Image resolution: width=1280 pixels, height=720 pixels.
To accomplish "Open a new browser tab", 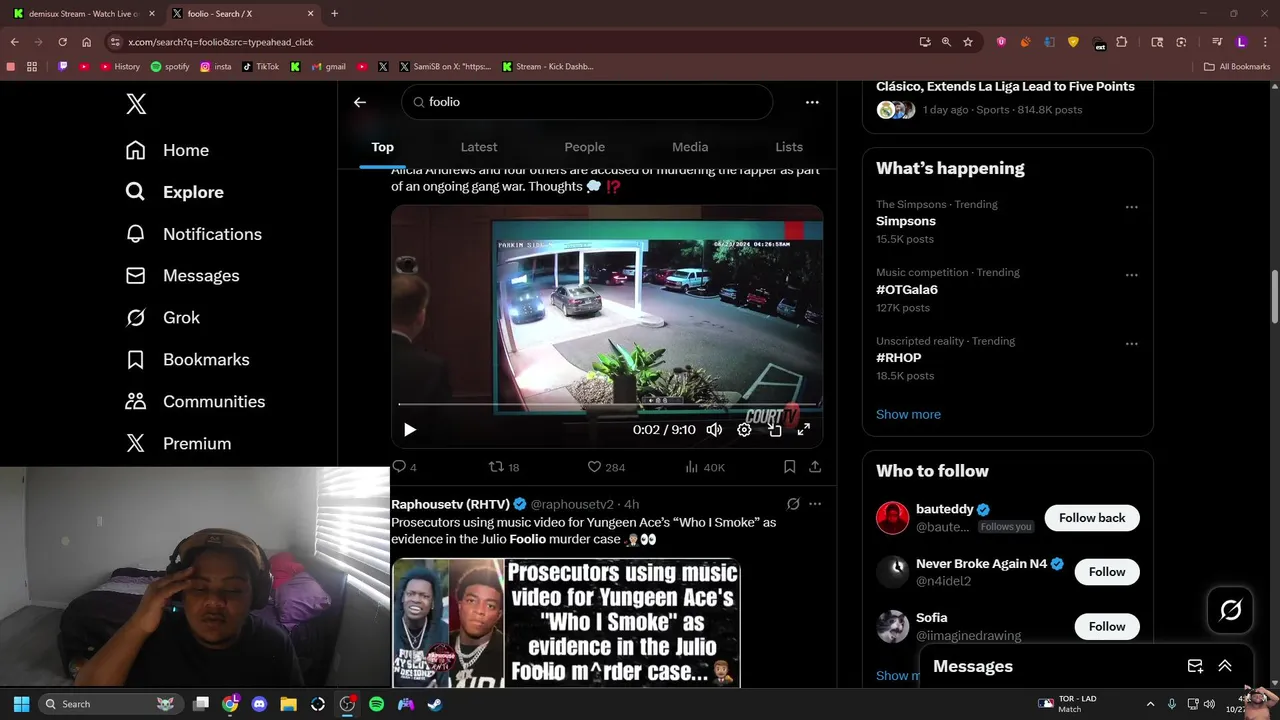I will tap(335, 14).
